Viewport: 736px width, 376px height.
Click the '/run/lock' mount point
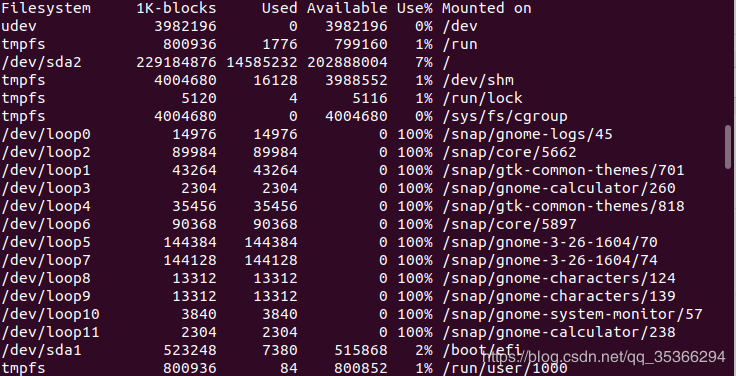(482, 98)
